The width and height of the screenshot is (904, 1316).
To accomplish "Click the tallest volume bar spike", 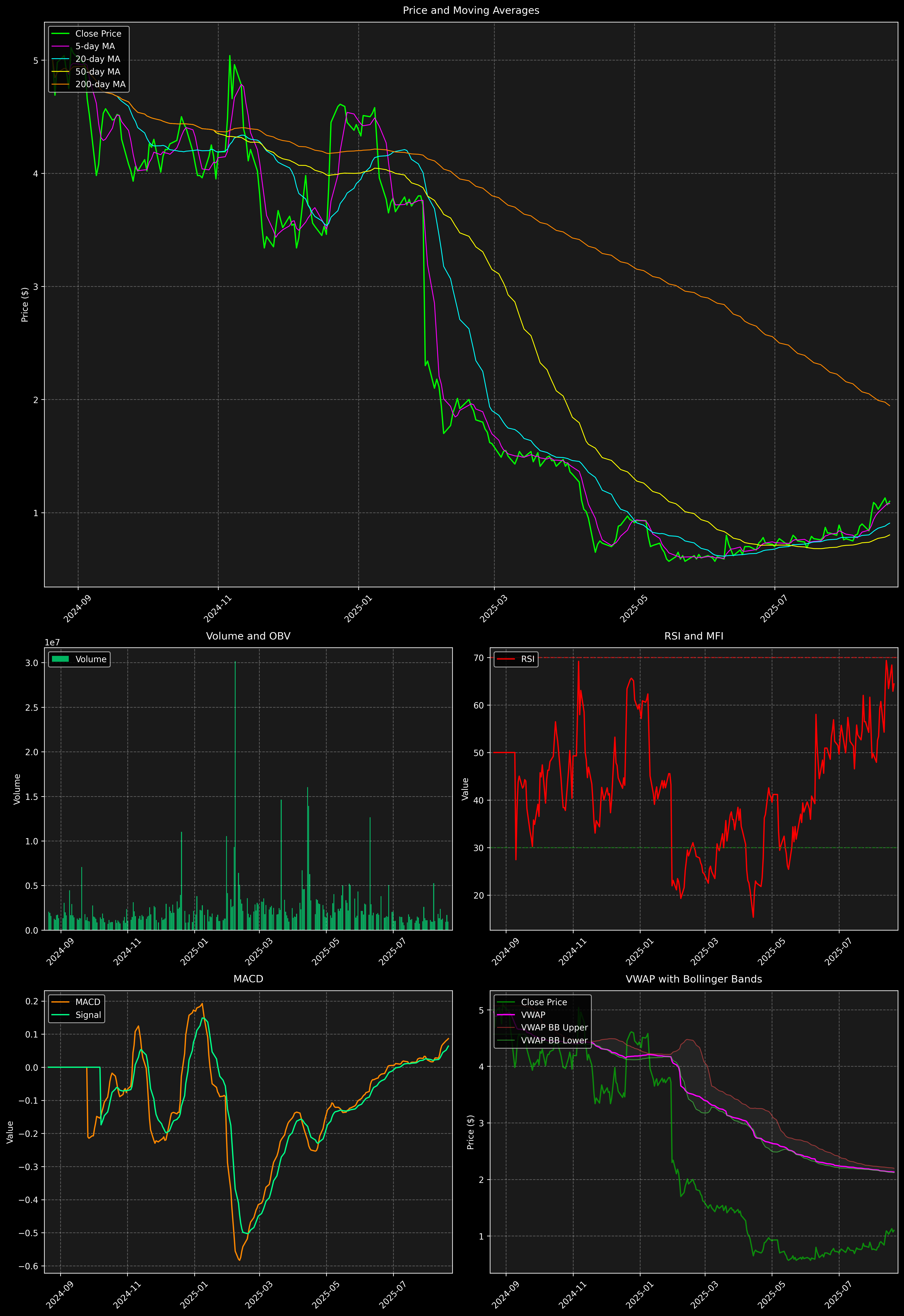I will click(x=235, y=793).
